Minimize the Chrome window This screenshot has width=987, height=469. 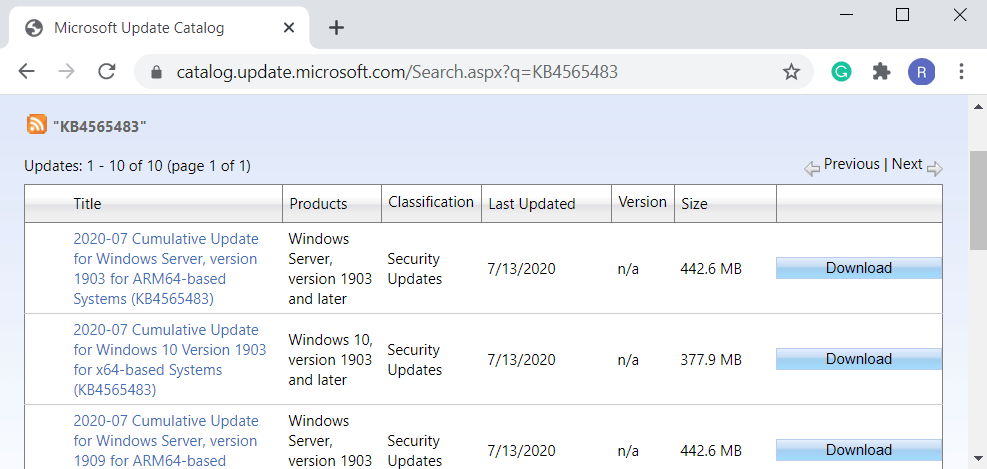[x=847, y=14]
